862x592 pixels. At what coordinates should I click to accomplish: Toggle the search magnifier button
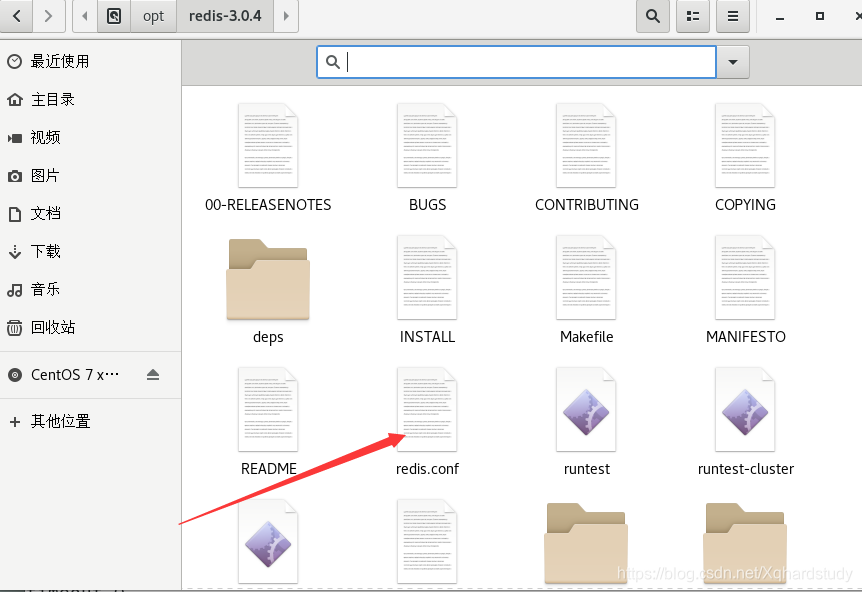pyautogui.click(x=653, y=16)
